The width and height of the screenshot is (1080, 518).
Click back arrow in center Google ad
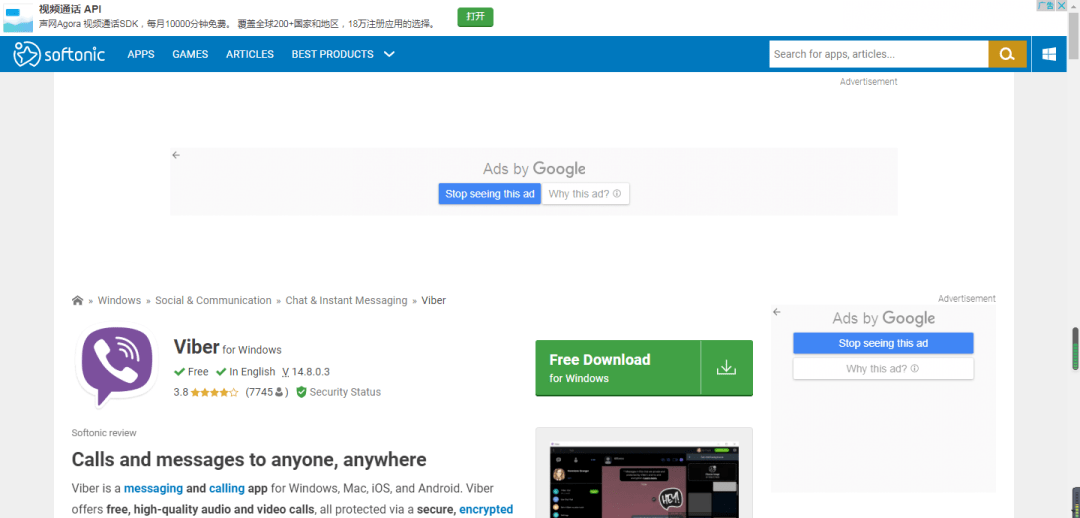(x=176, y=155)
